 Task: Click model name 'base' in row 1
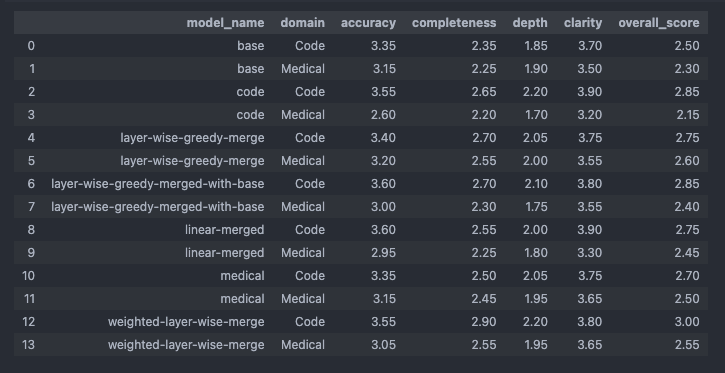(x=251, y=69)
